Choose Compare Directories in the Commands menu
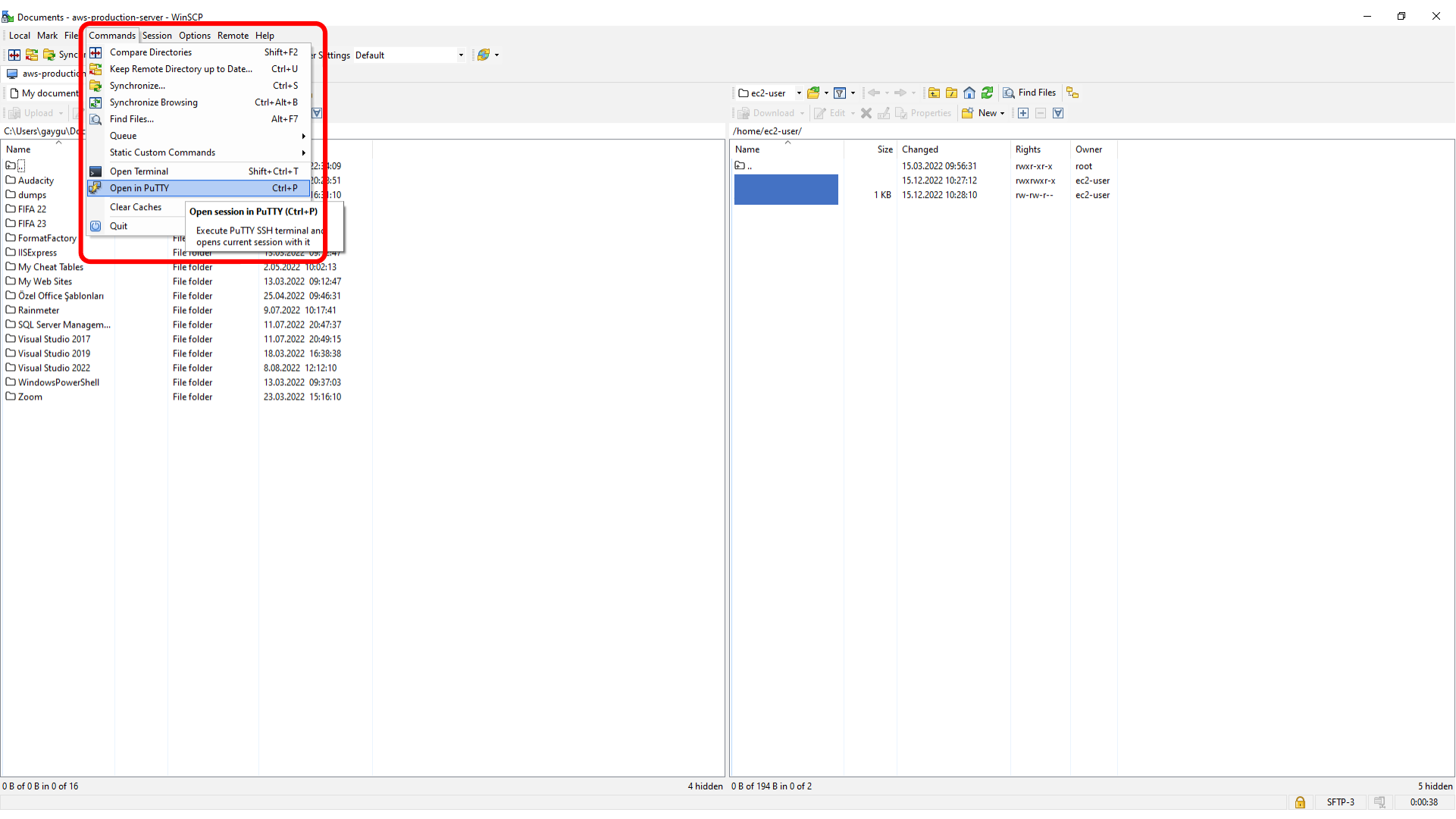The height and width of the screenshot is (819, 1456). [x=198, y=52]
